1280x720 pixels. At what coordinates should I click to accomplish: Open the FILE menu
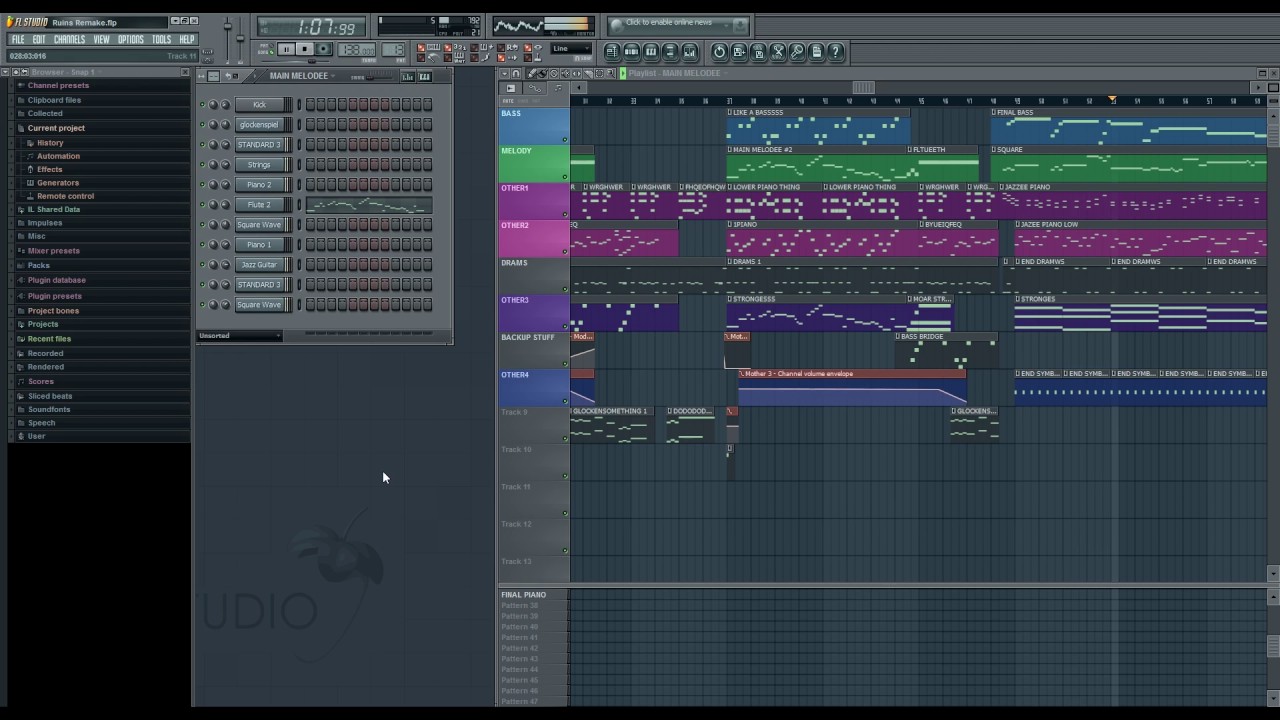click(18, 40)
